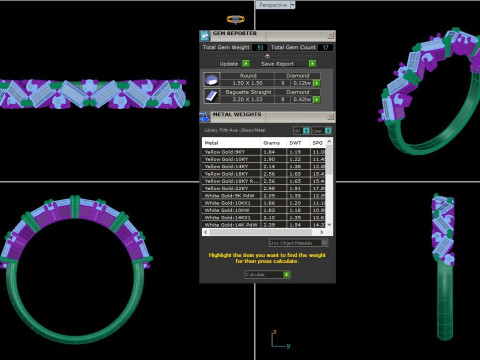Select the Yellow Gold:10KY row
The image size is (480, 360).
(264, 159)
